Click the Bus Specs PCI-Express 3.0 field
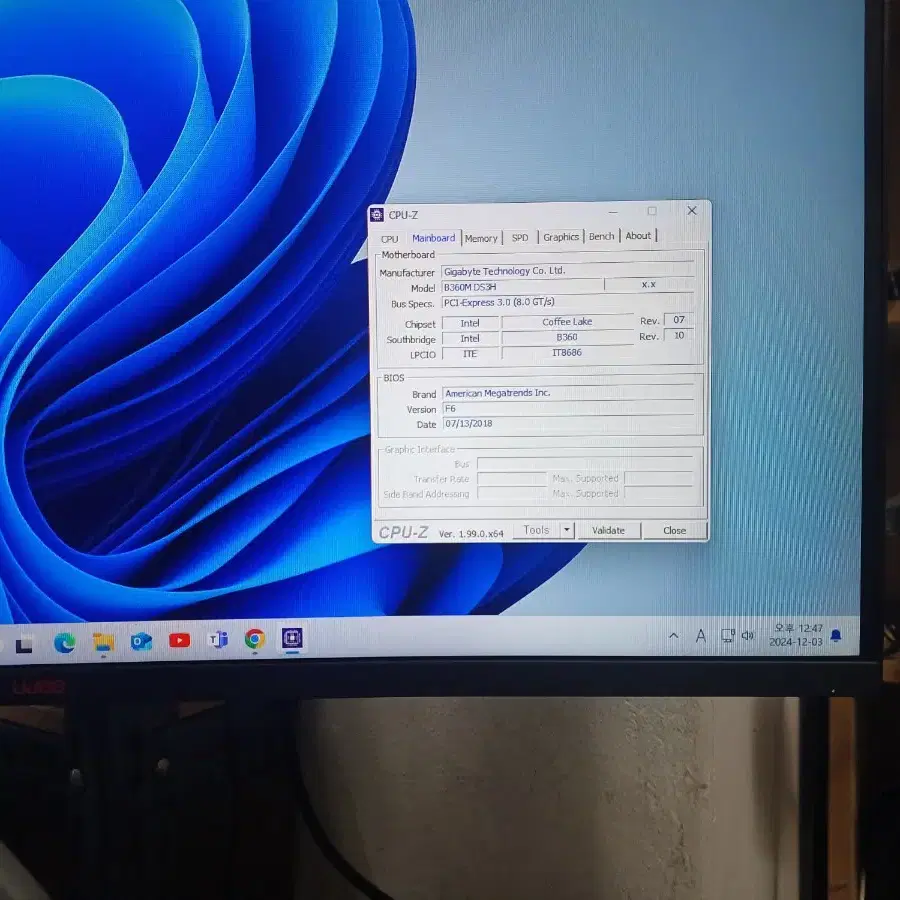The width and height of the screenshot is (900, 900). (567, 302)
